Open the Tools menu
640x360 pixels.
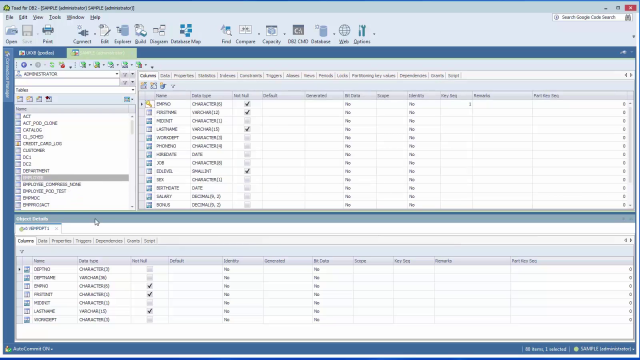[x=55, y=17]
